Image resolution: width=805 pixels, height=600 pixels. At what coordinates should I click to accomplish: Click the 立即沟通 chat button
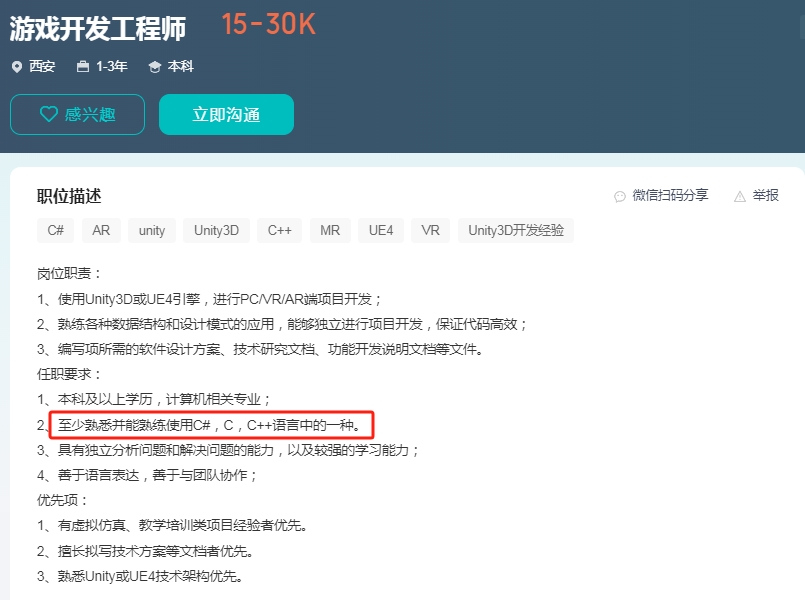226,114
